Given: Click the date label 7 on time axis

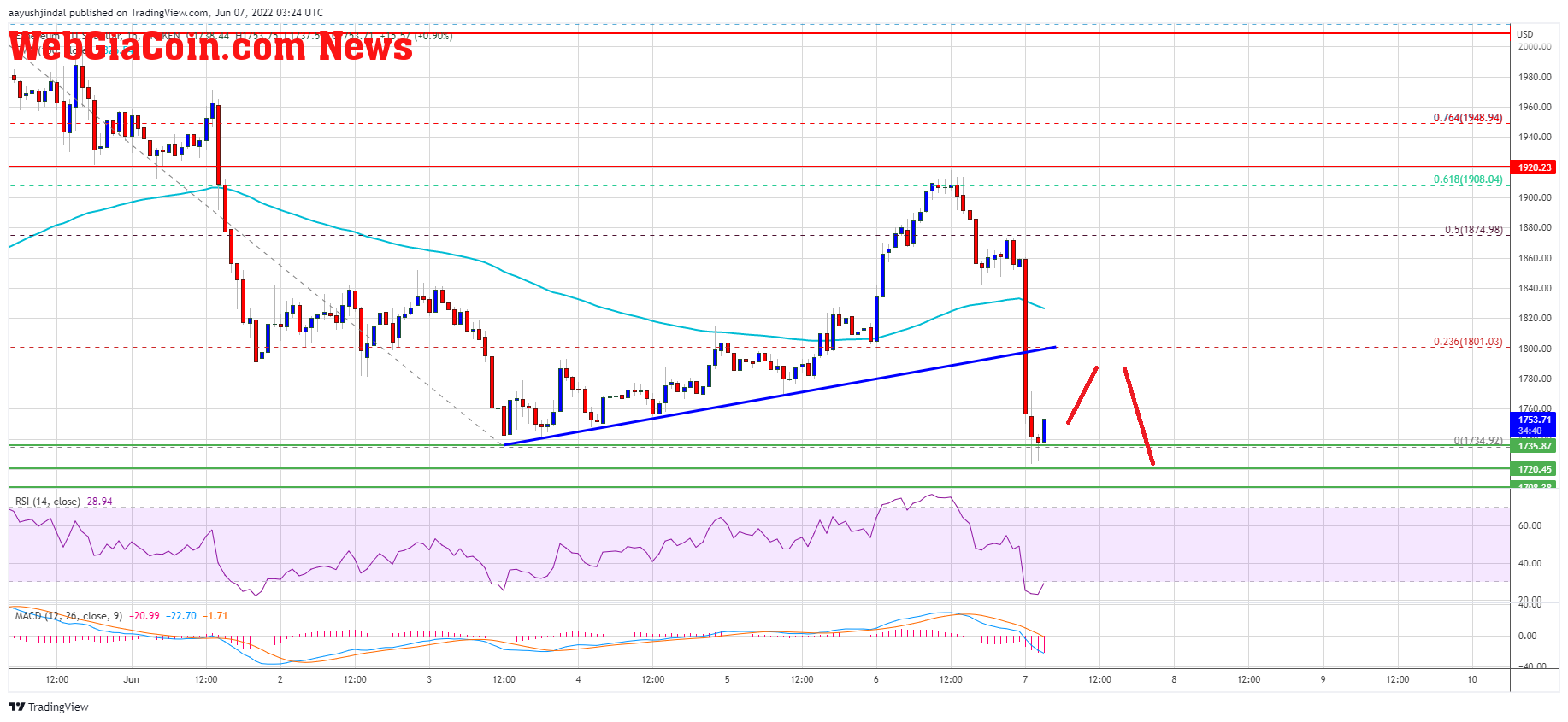Looking at the screenshot, I should 1025,679.
